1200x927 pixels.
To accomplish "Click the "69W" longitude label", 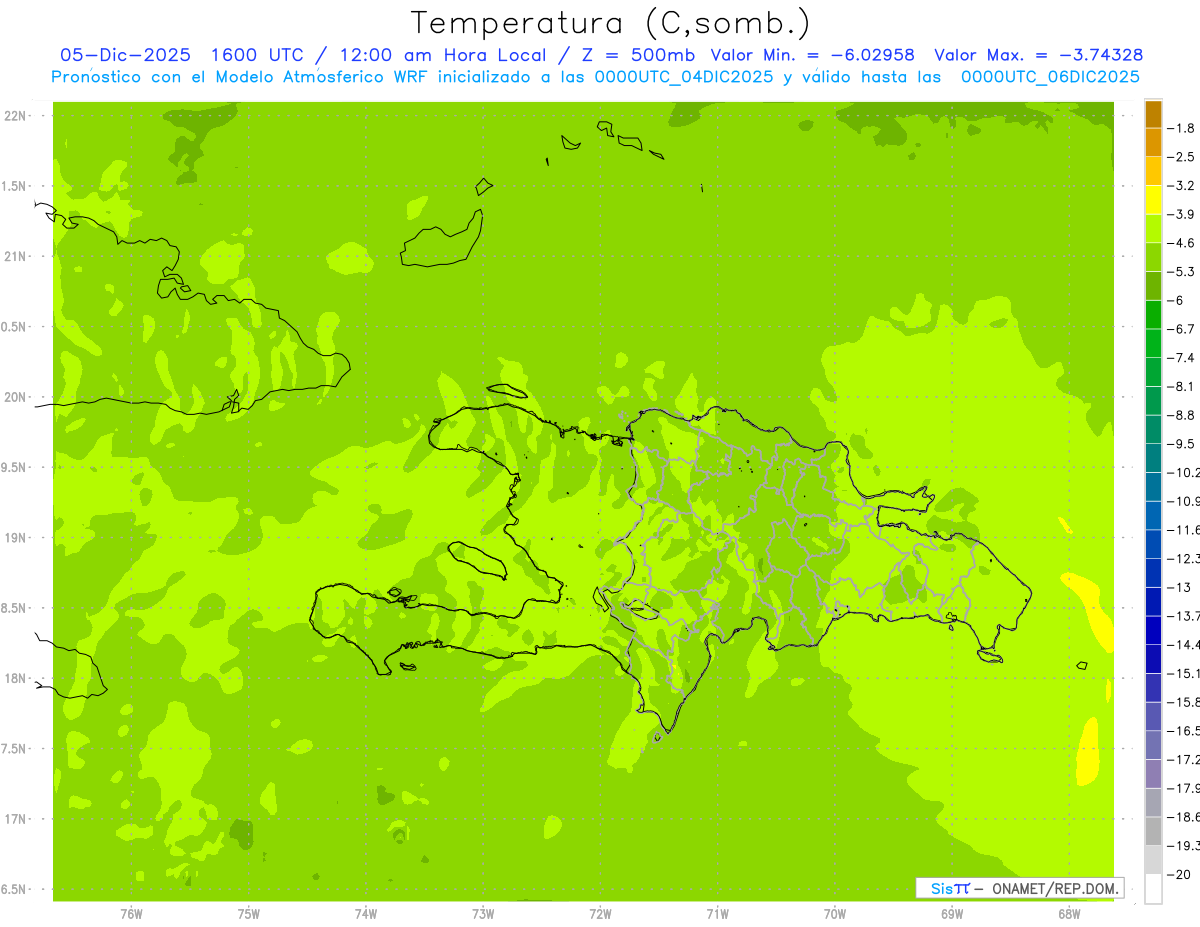I will tap(952, 914).
